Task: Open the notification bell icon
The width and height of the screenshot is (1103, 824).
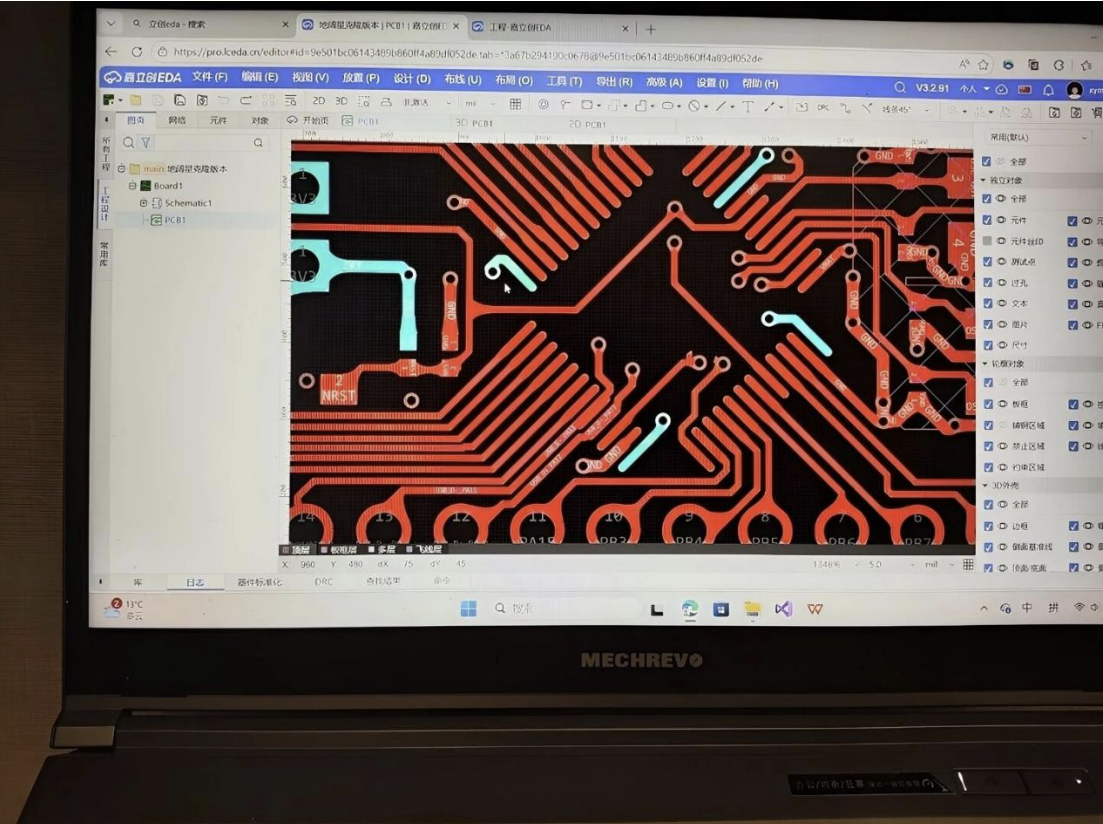Action: [x=1048, y=89]
